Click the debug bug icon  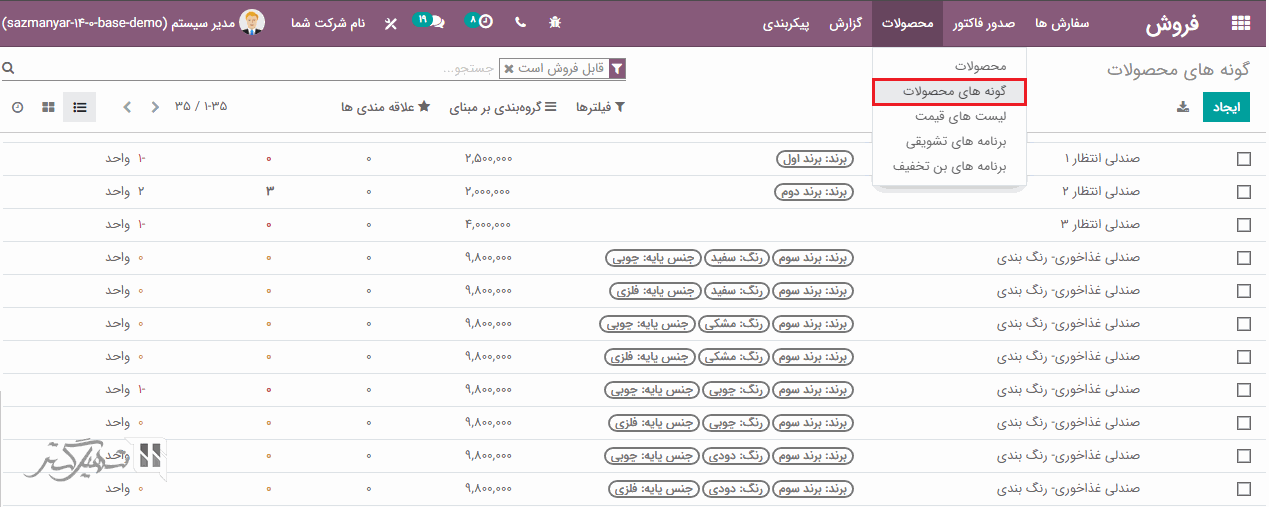(x=555, y=22)
